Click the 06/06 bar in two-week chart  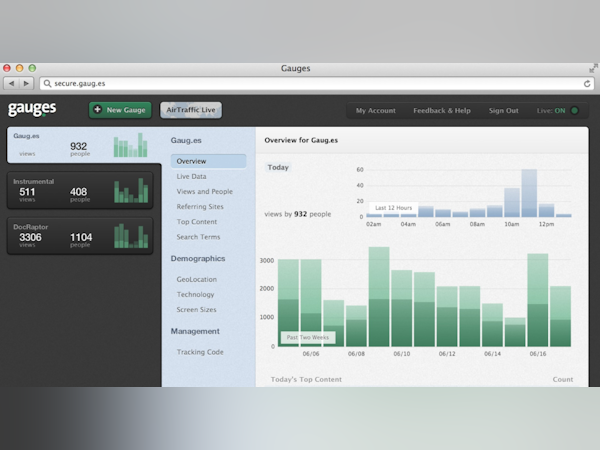pyautogui.click(x=311, y=303)
